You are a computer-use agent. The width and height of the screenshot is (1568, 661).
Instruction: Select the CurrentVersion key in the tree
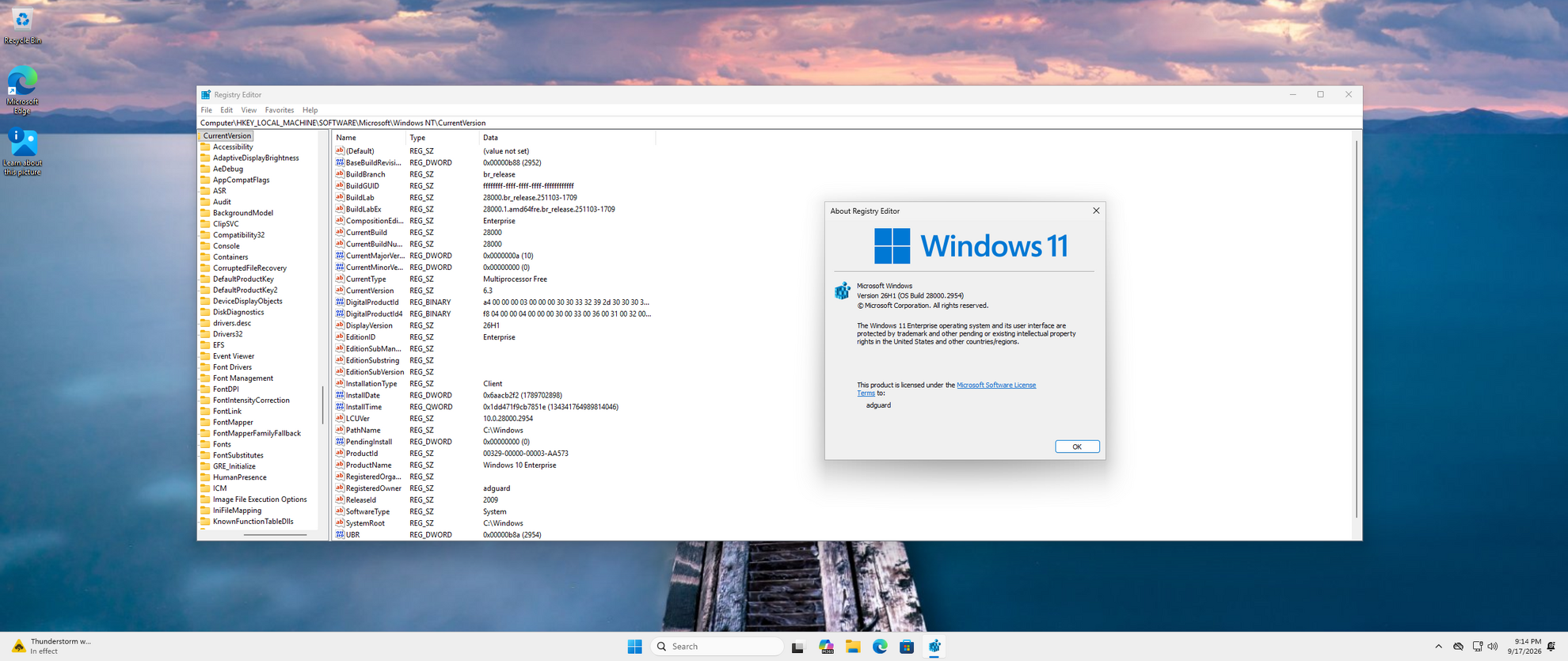point(226,135)
